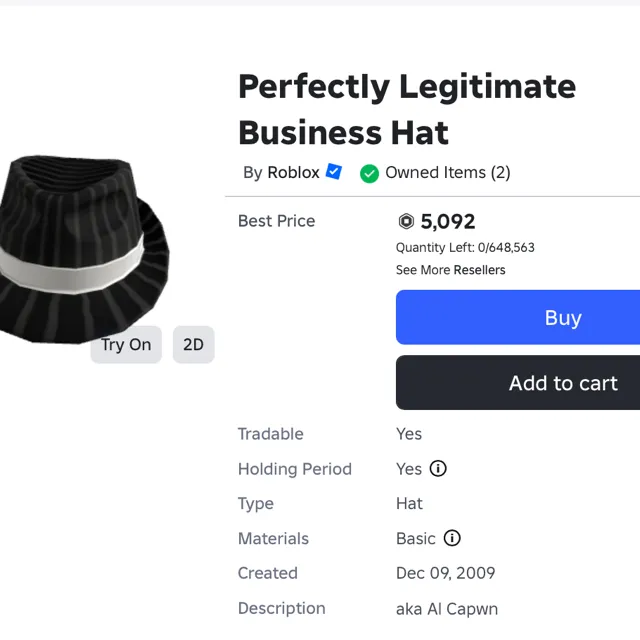Click the blue verified badge beside Roblox

click(x=334, y=172)
